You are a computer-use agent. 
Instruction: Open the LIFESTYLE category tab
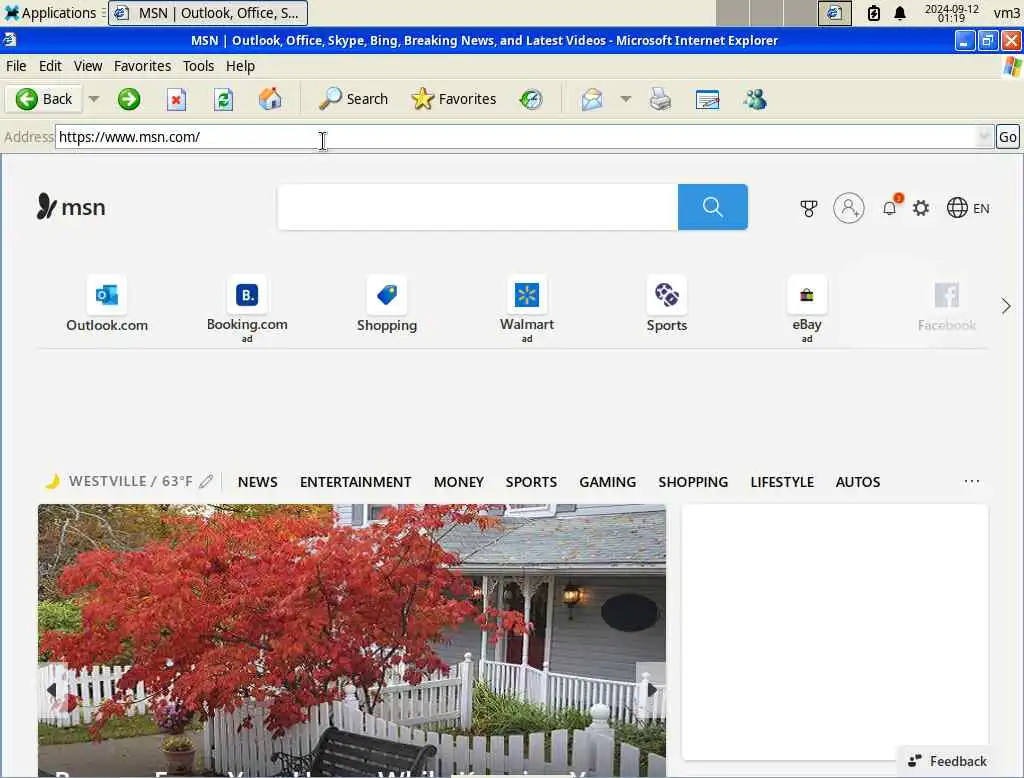[x=782, y=482]
